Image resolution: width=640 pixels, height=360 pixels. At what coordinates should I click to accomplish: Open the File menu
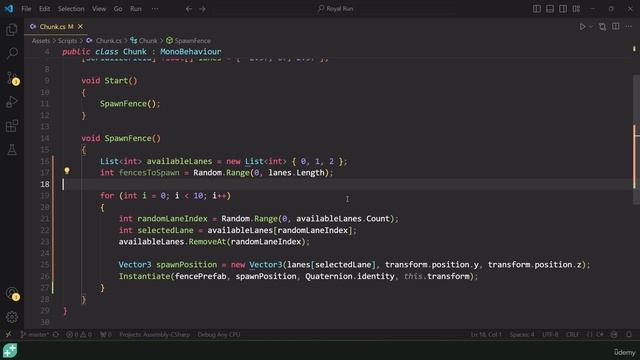click(26, 9)
